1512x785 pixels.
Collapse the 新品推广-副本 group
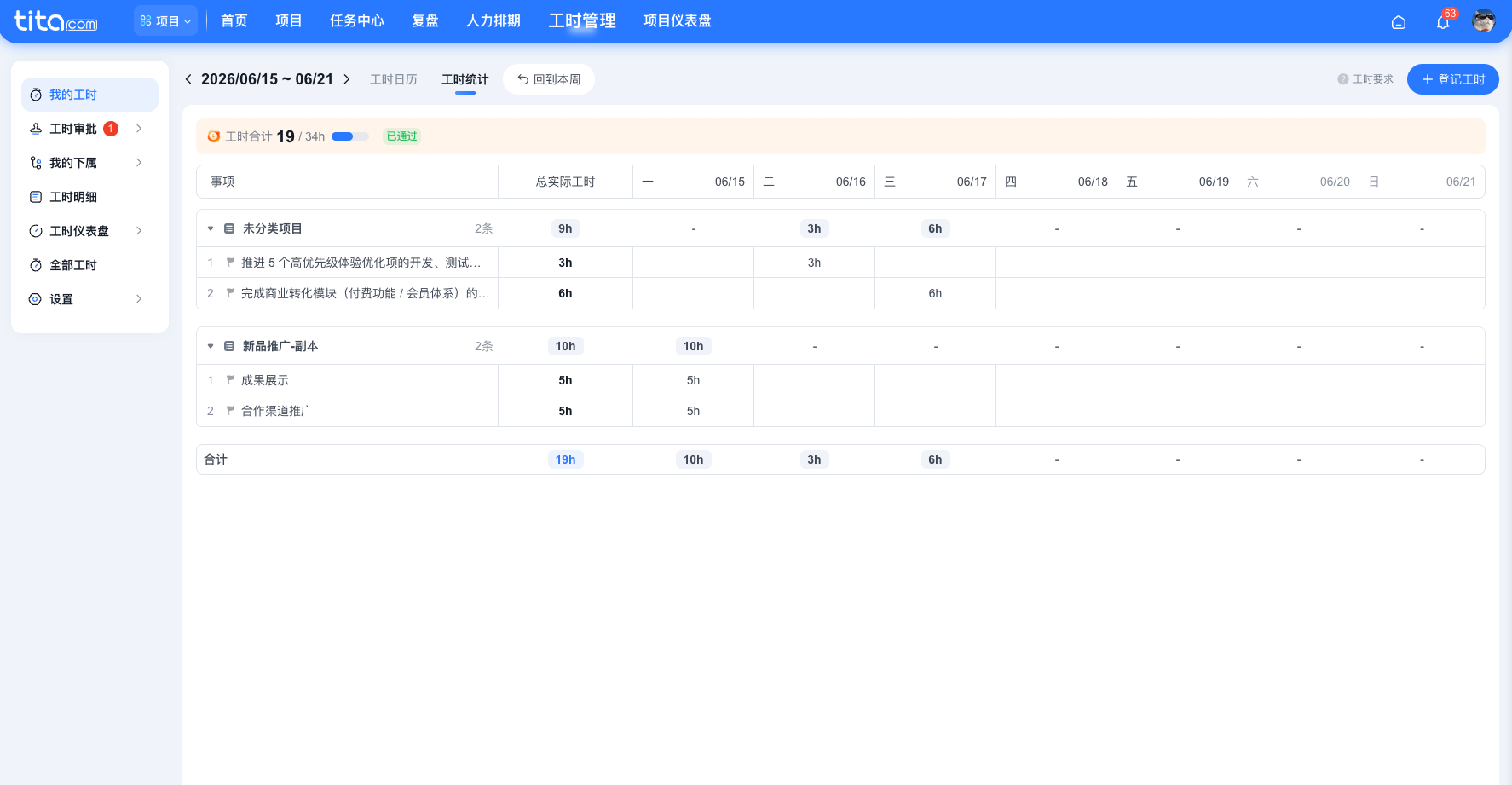[211, 346]
